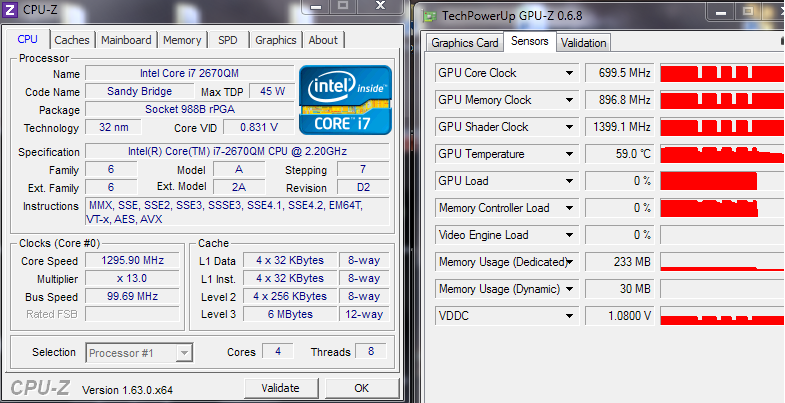Open the GPU-Z Validation tab
This screenshot has height=403, width=785.
click(x=583, y=43)
